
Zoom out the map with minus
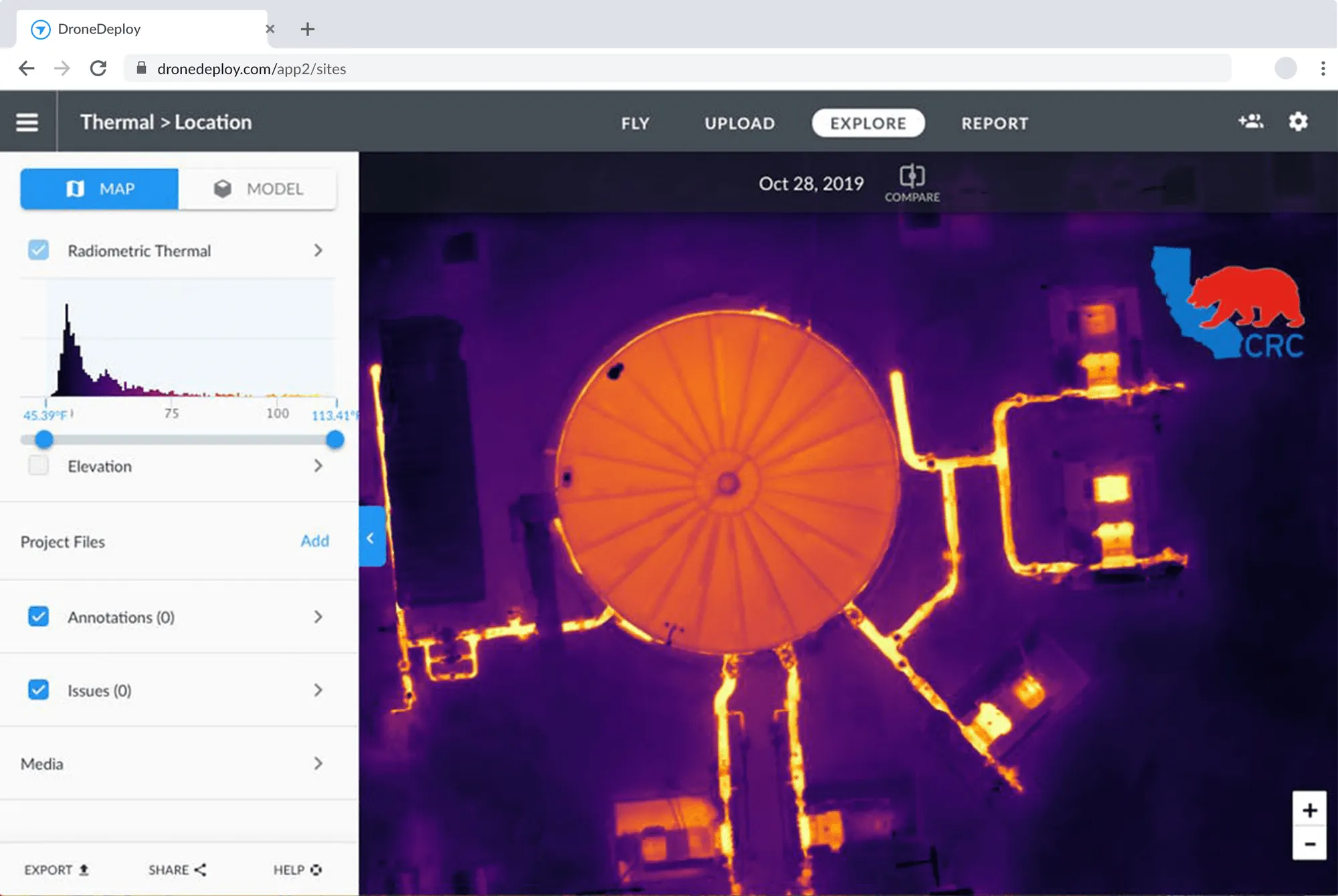[1309, 844]
